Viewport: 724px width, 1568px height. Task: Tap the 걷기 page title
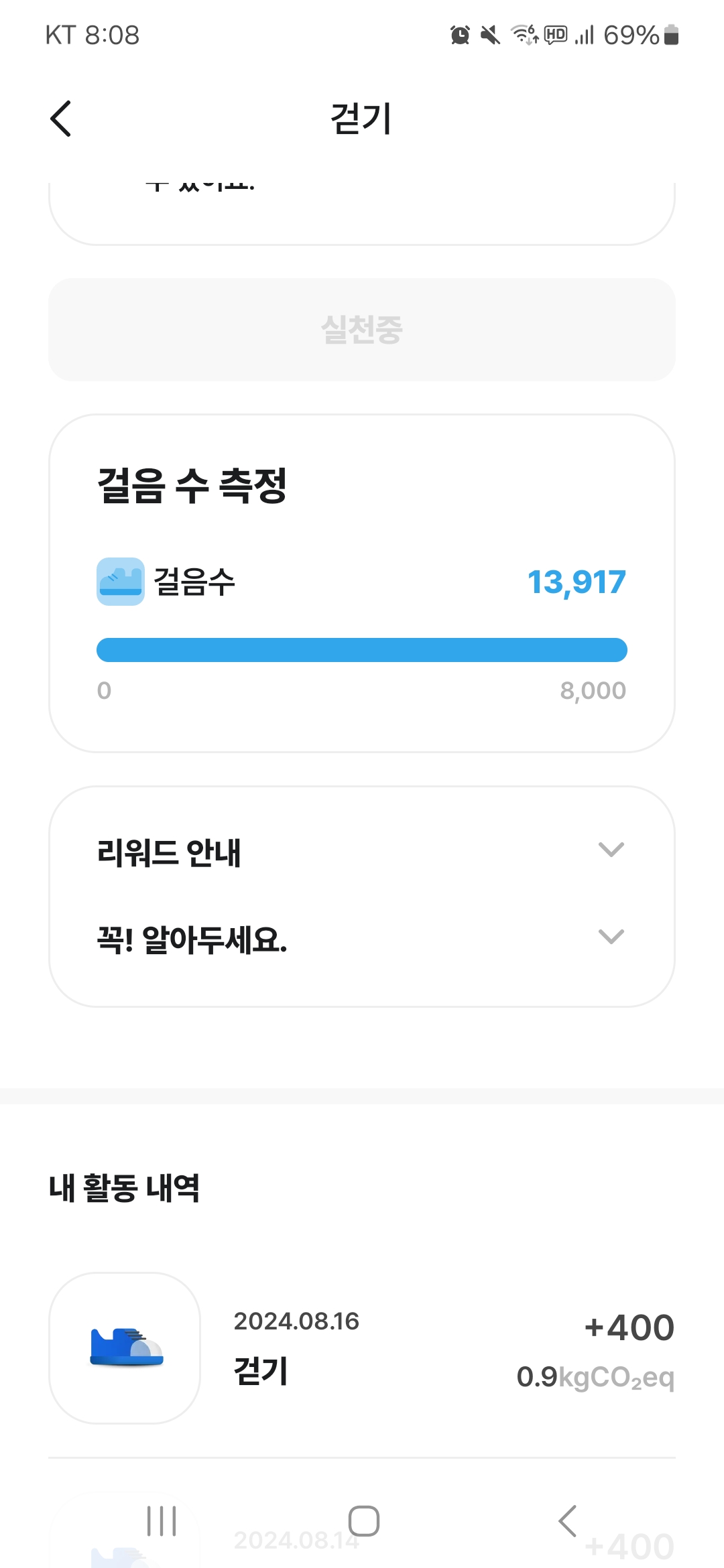[x=361, y=119]
